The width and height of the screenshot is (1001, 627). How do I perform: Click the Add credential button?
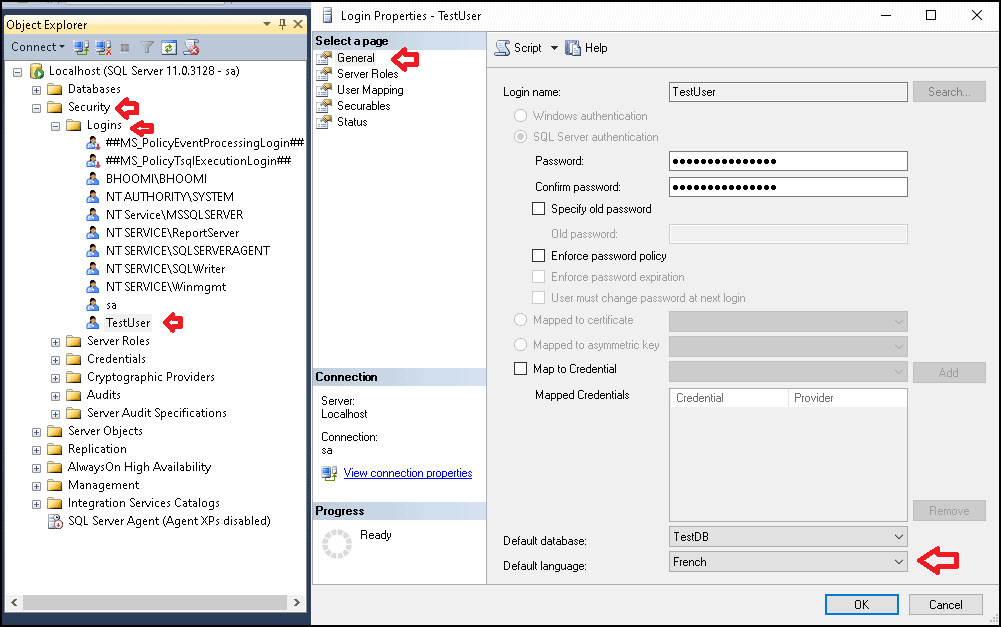[x=949, y=373]
